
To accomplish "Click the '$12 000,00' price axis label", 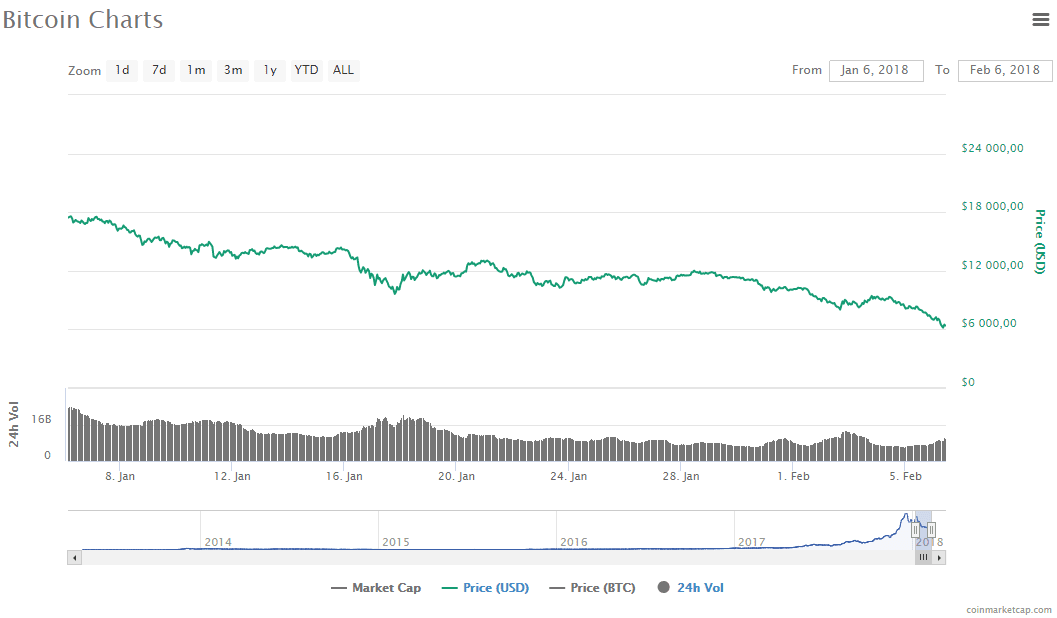I will [x=992, y=265].
